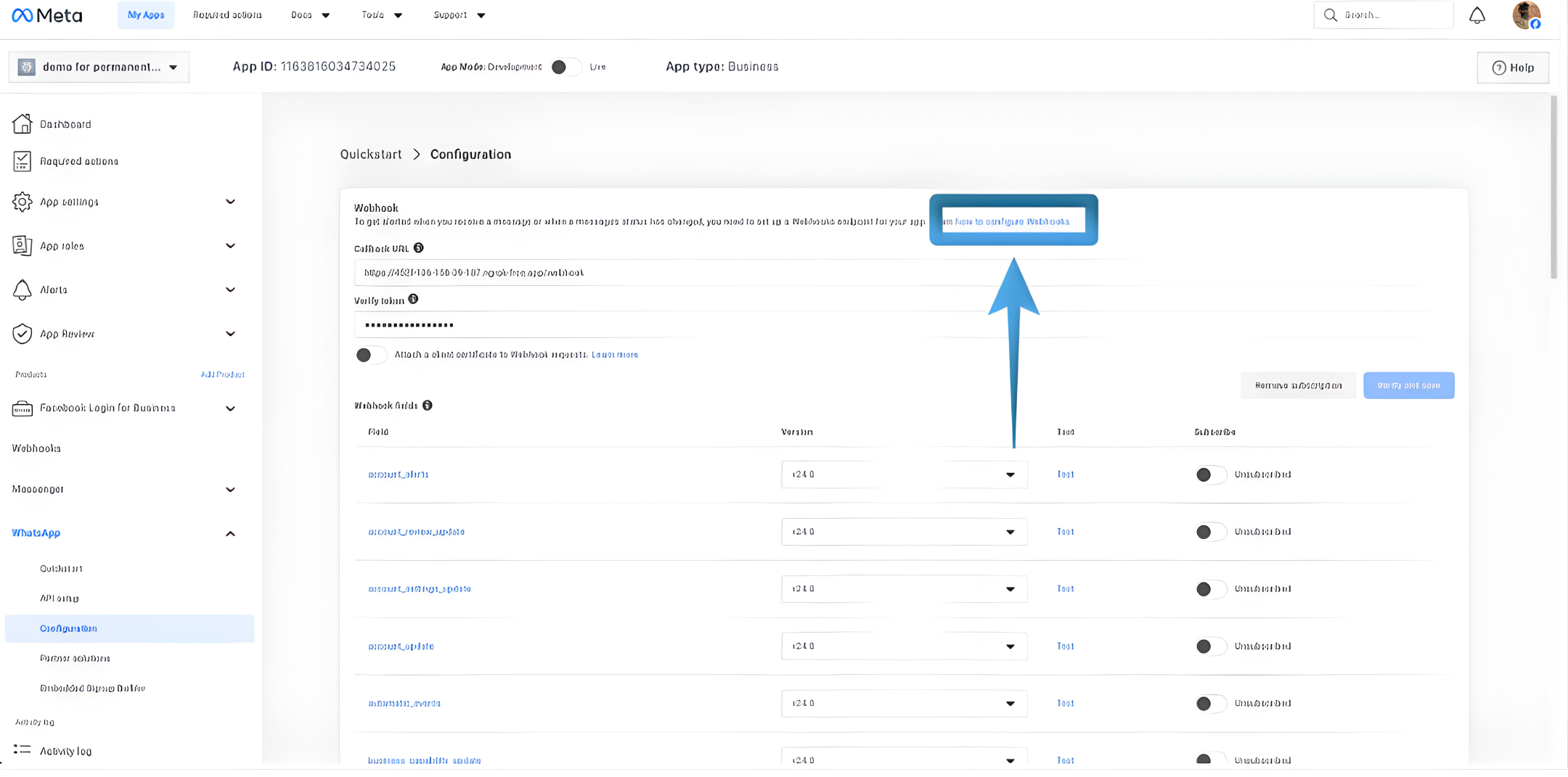Click the Dashboard home icon
Image resolution: width=1568 pixels, height=777 pixels.
[22, 124]
